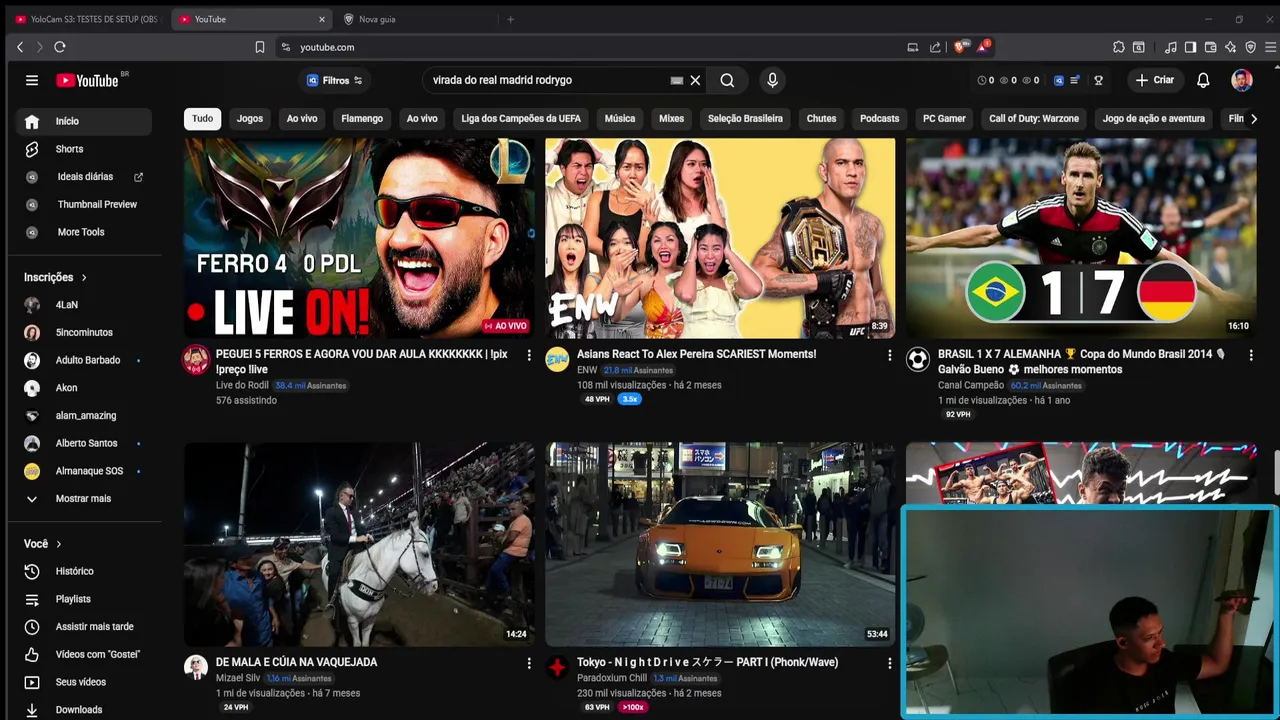Open the Brasil 1 x 7 Alemanha thumbnail
Screen dimensions: 1280x720
point(1081,238)
